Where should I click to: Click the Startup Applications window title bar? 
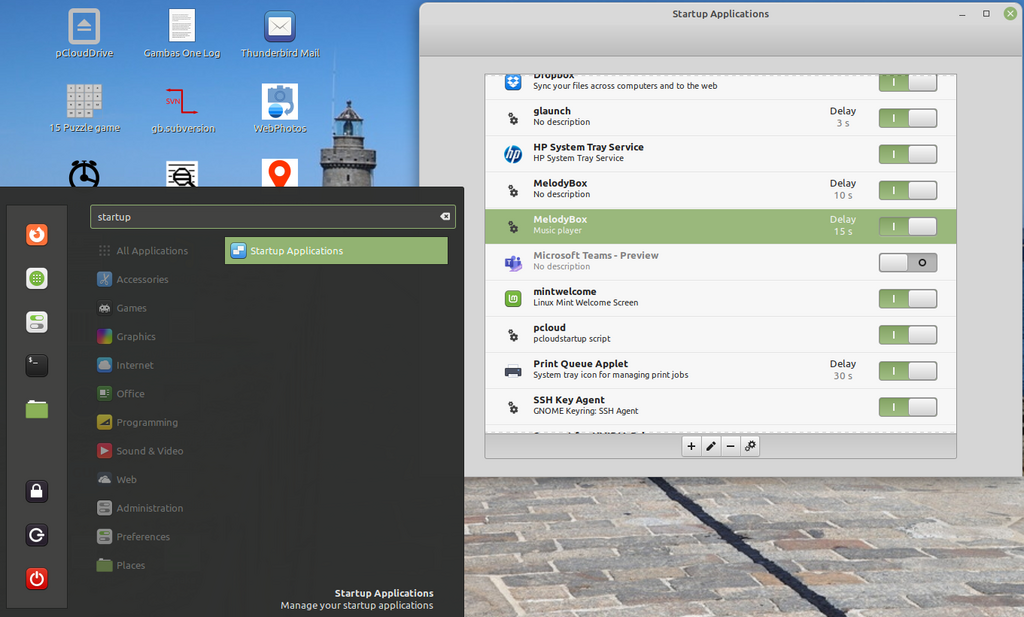tap(720, 14)
